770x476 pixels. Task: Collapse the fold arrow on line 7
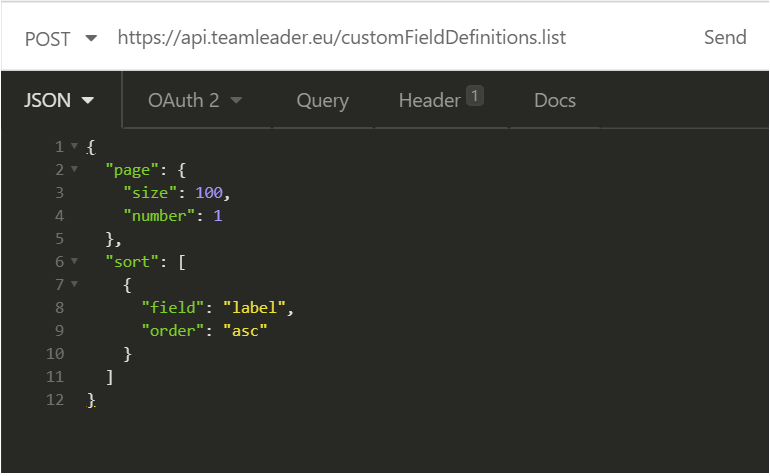(x=74, y=284)
